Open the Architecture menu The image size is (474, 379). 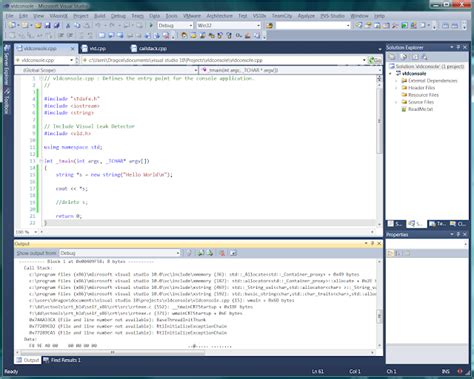(x=219, y=16)
